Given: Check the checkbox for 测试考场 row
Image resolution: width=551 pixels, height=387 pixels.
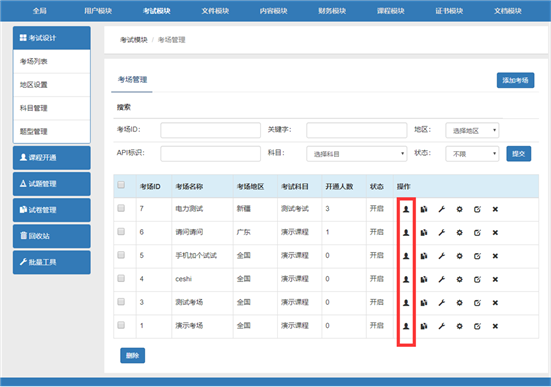Looking at the screenshot, I should coord(121,302).
